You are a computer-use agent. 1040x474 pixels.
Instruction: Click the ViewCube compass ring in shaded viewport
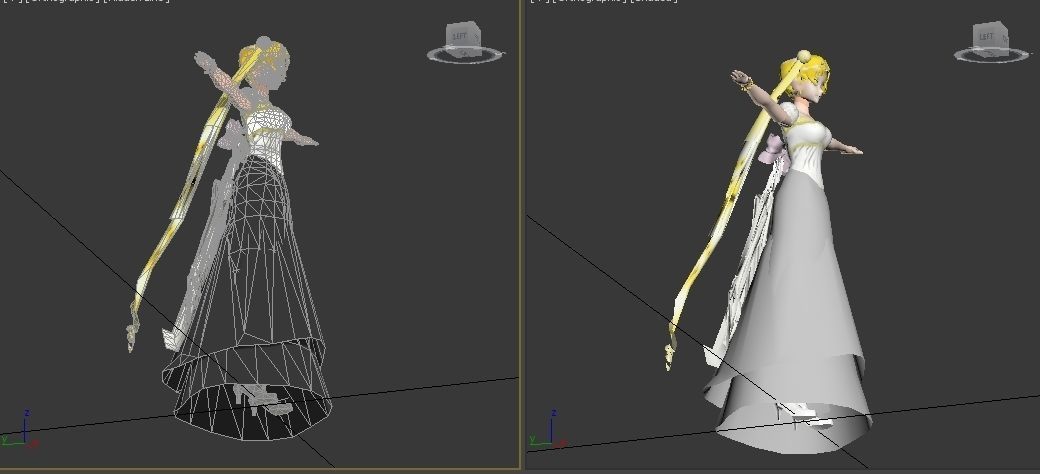coord(994,55)
